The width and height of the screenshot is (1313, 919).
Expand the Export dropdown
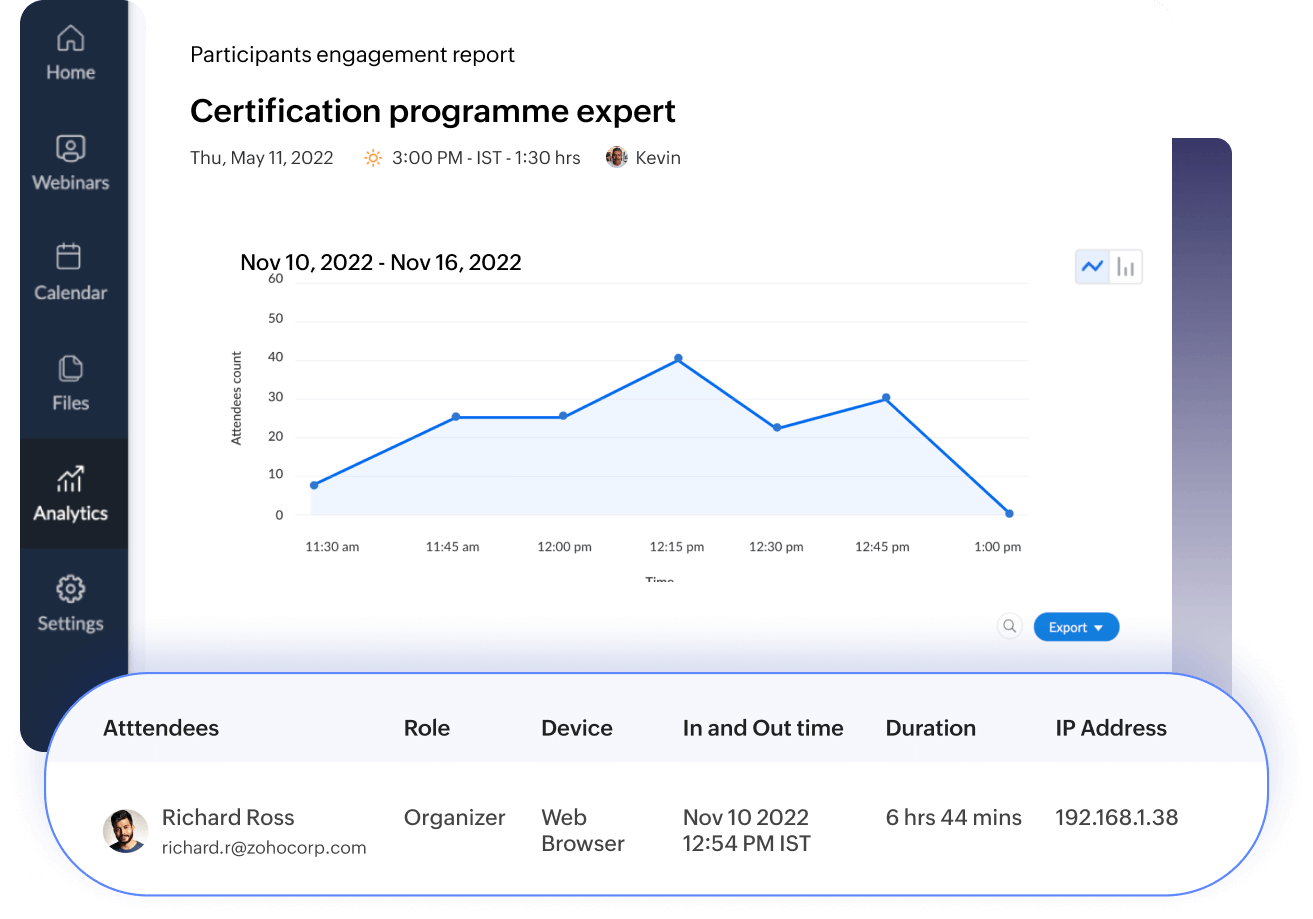[x=1076, y=627]
